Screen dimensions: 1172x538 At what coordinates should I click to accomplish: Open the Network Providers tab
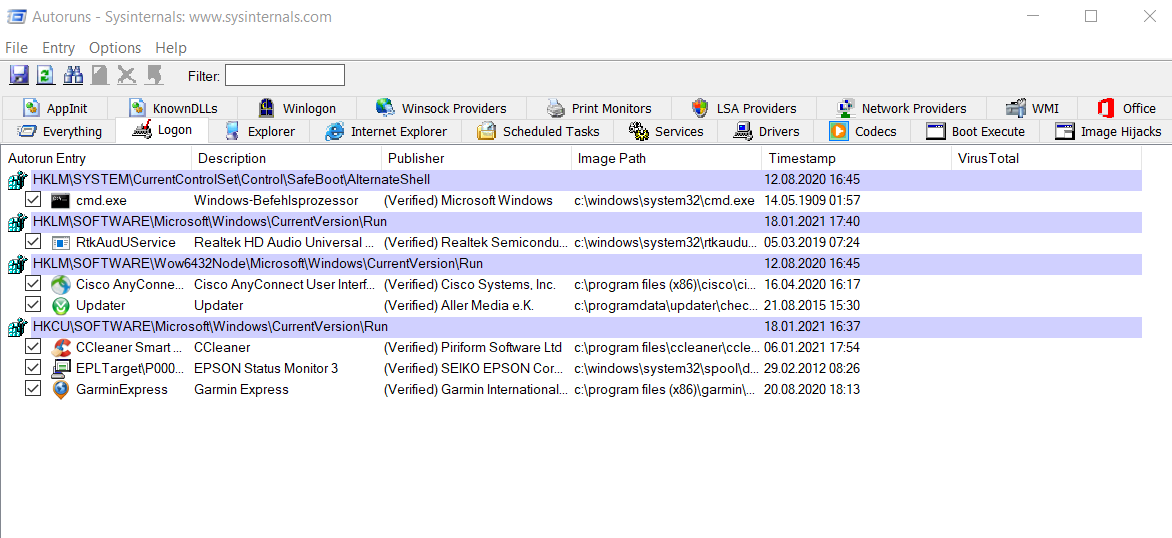click(901, 108)
